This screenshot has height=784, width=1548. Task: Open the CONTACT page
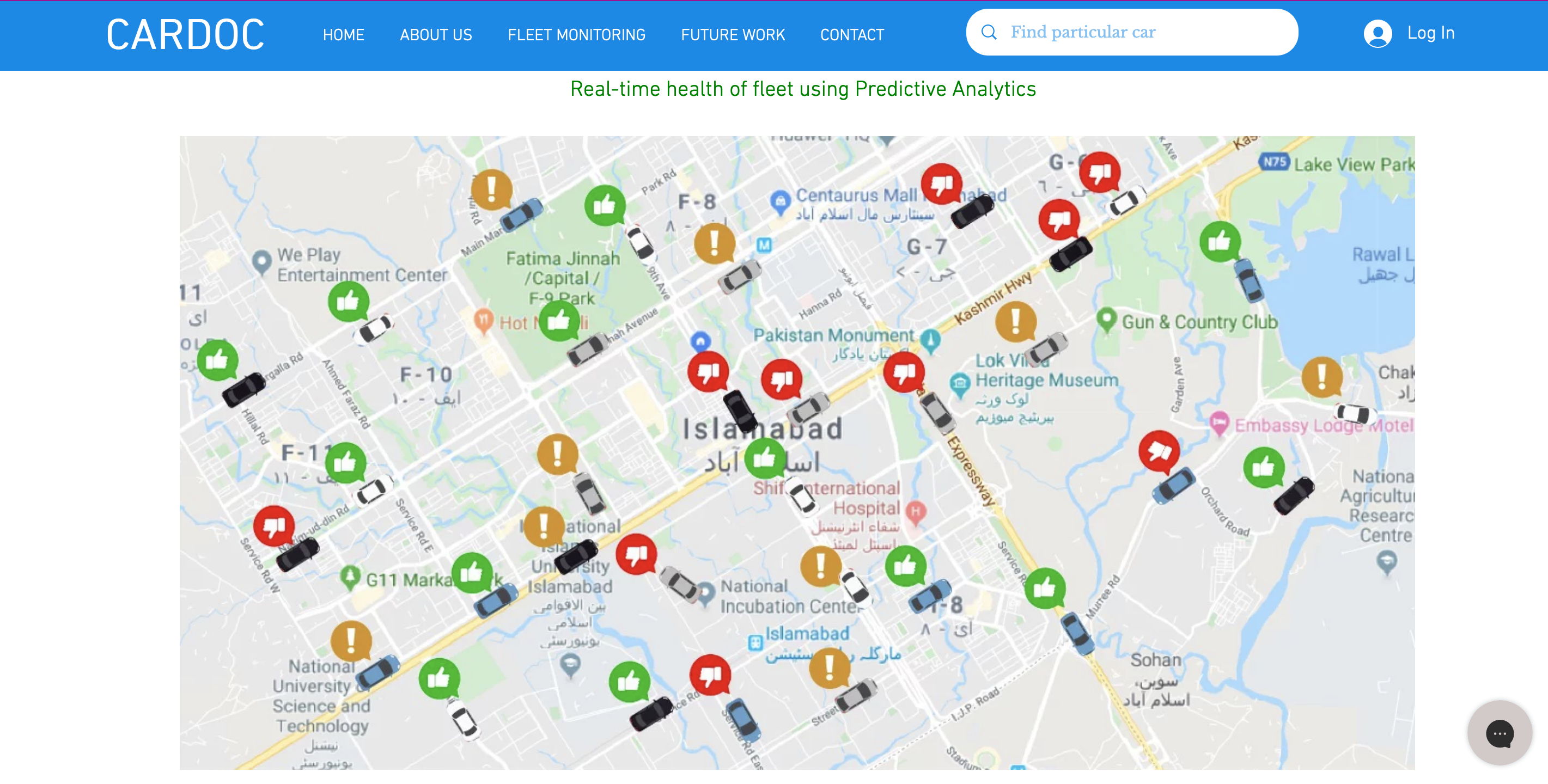pos(851,35)
